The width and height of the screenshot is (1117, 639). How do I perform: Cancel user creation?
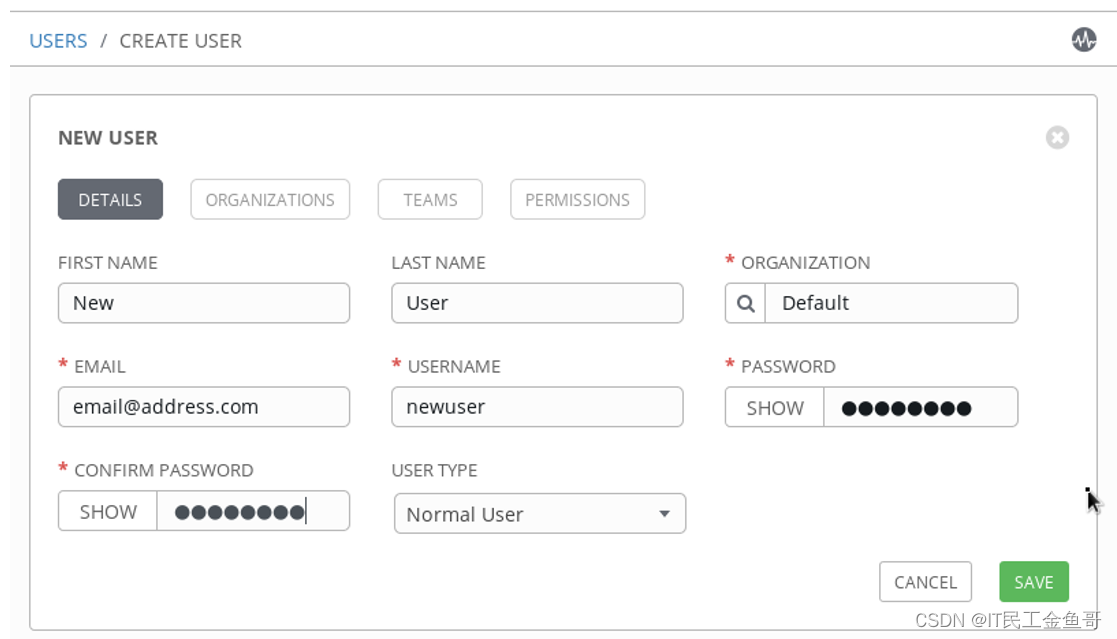tap(925, 582)
